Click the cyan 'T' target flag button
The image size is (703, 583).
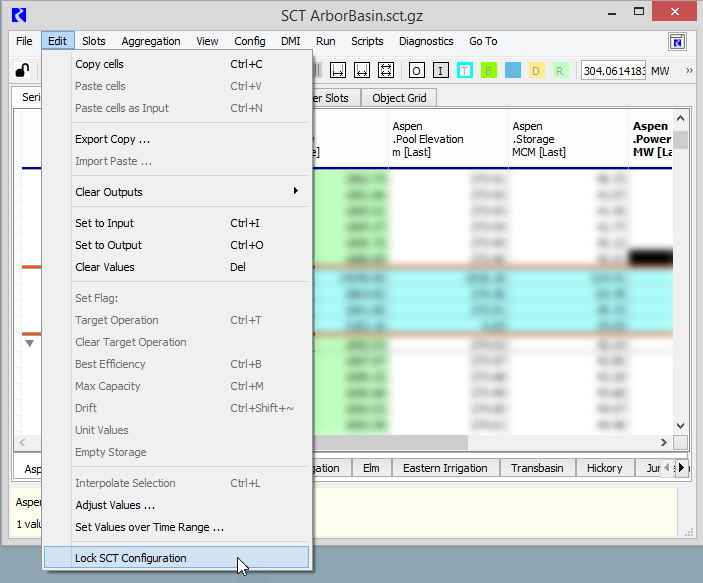(465, 71)
